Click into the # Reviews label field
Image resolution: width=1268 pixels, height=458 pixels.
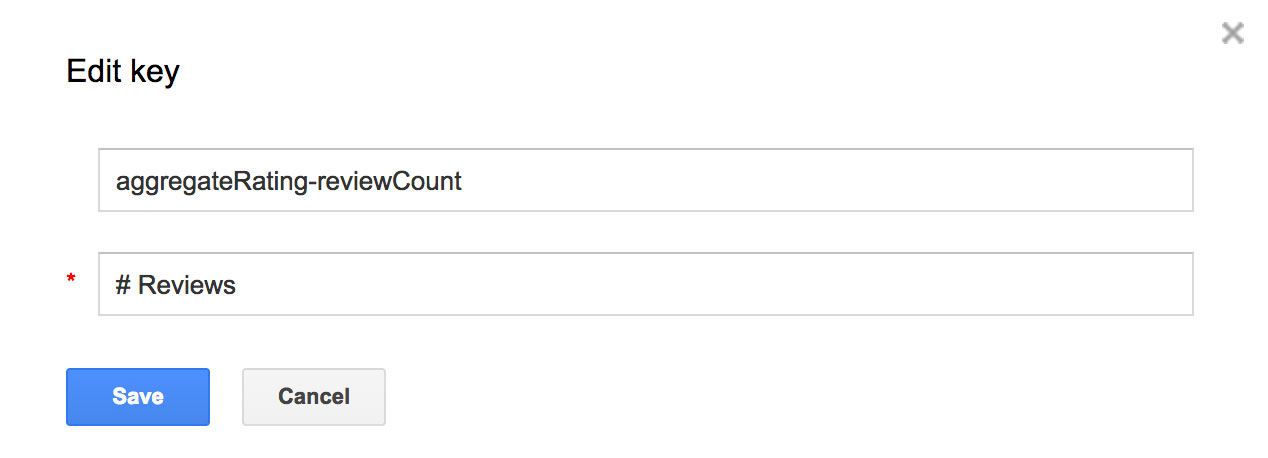645,285
